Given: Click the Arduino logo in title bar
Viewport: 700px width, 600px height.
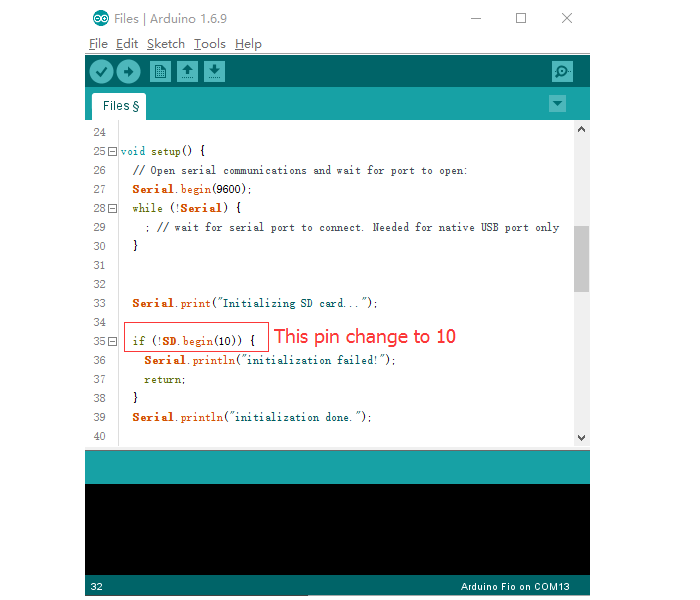Looking at the screenshot, I should (101, 18).
